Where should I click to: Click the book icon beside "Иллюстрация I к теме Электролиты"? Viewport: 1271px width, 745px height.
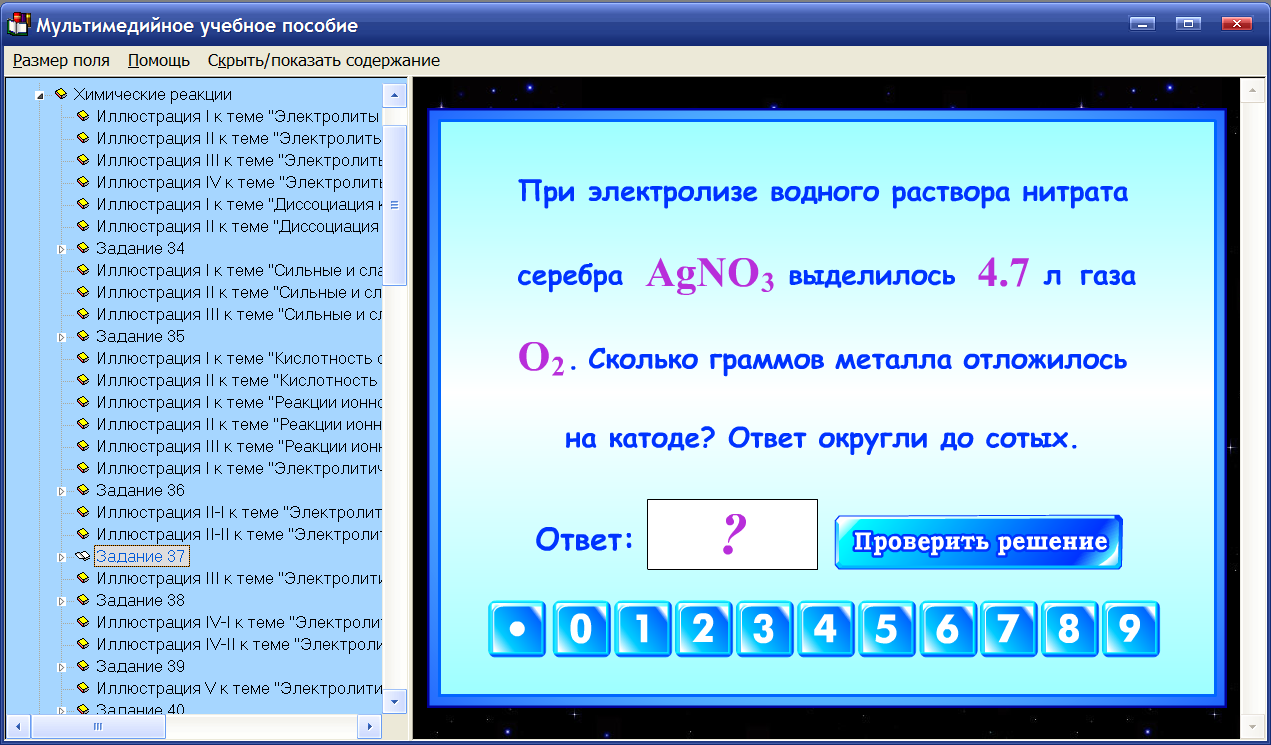tap(85, 116)
